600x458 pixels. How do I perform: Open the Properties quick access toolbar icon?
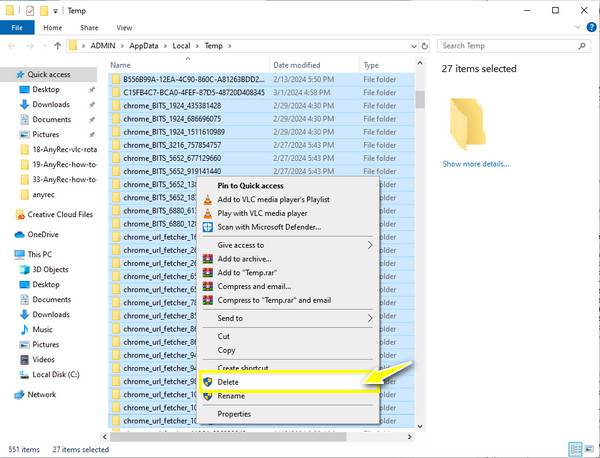[x=30, y=11]
